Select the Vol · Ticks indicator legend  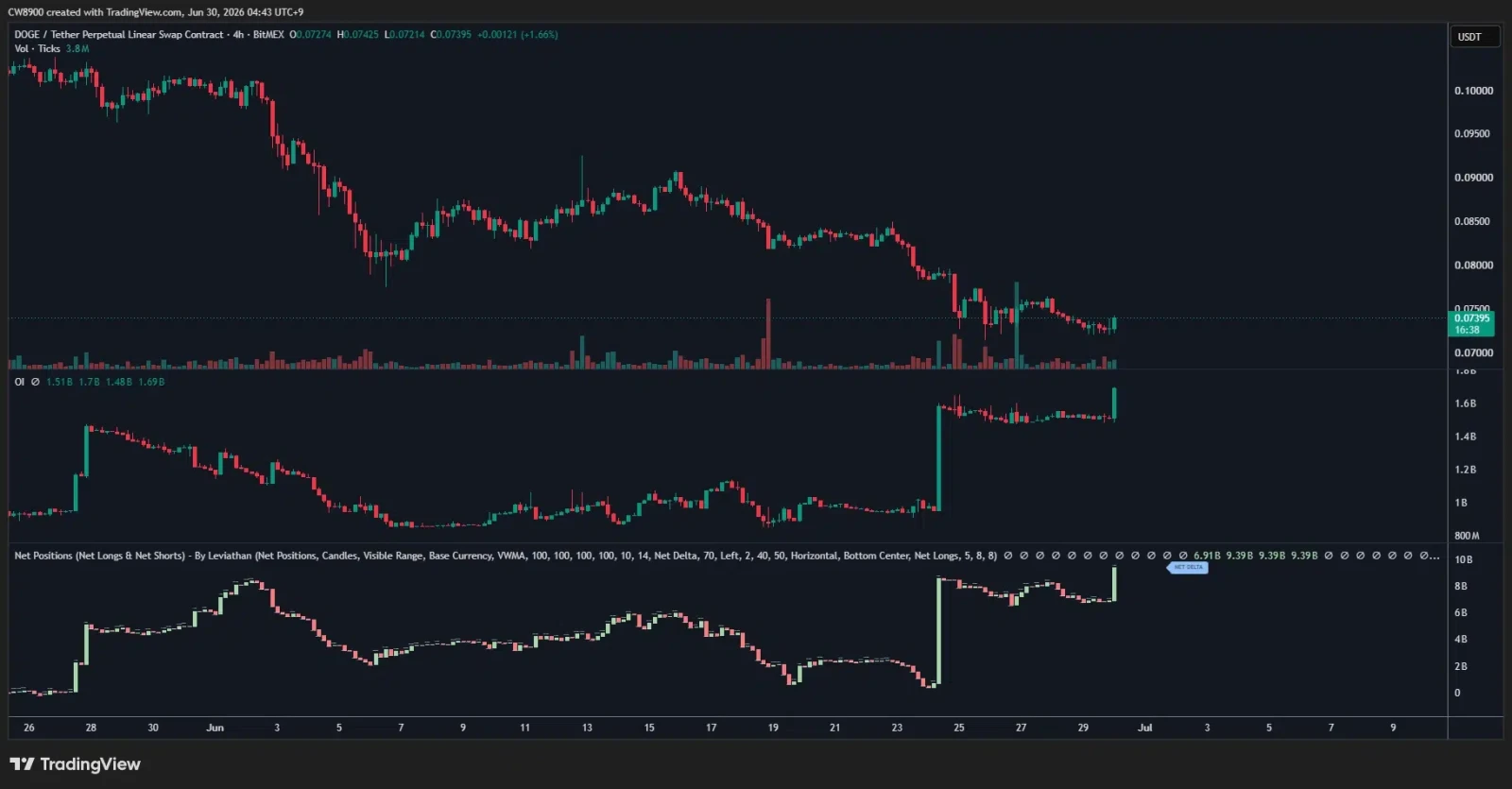(37, 48)
